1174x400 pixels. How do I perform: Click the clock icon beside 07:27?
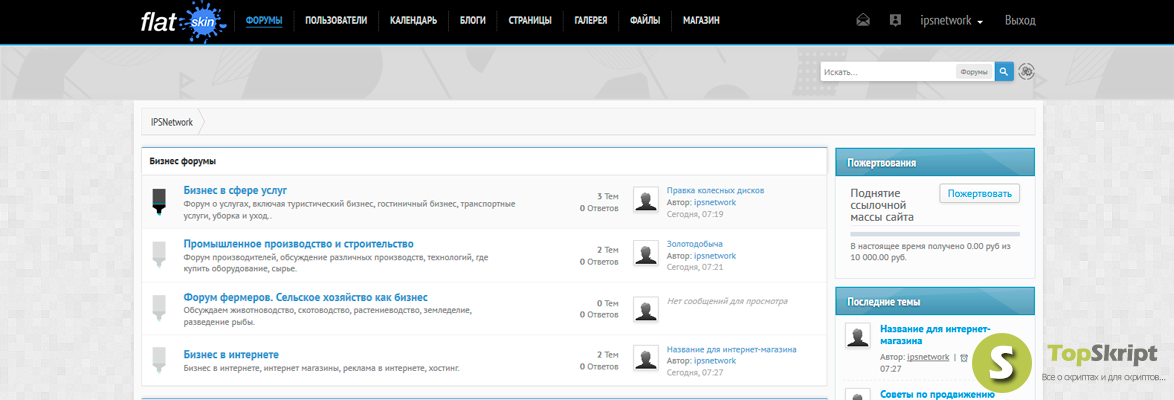pos(964,358)
